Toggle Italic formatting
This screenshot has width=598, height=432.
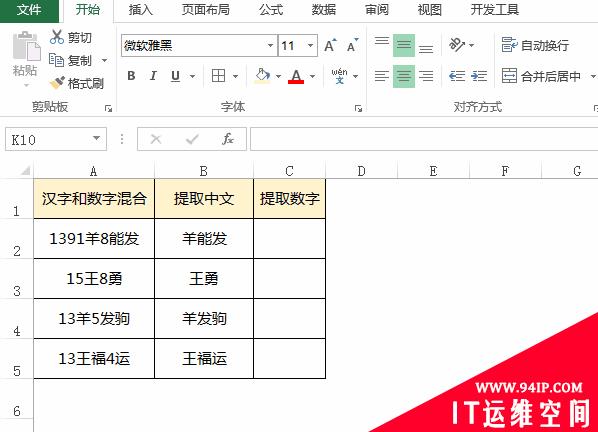pos(153,76)
